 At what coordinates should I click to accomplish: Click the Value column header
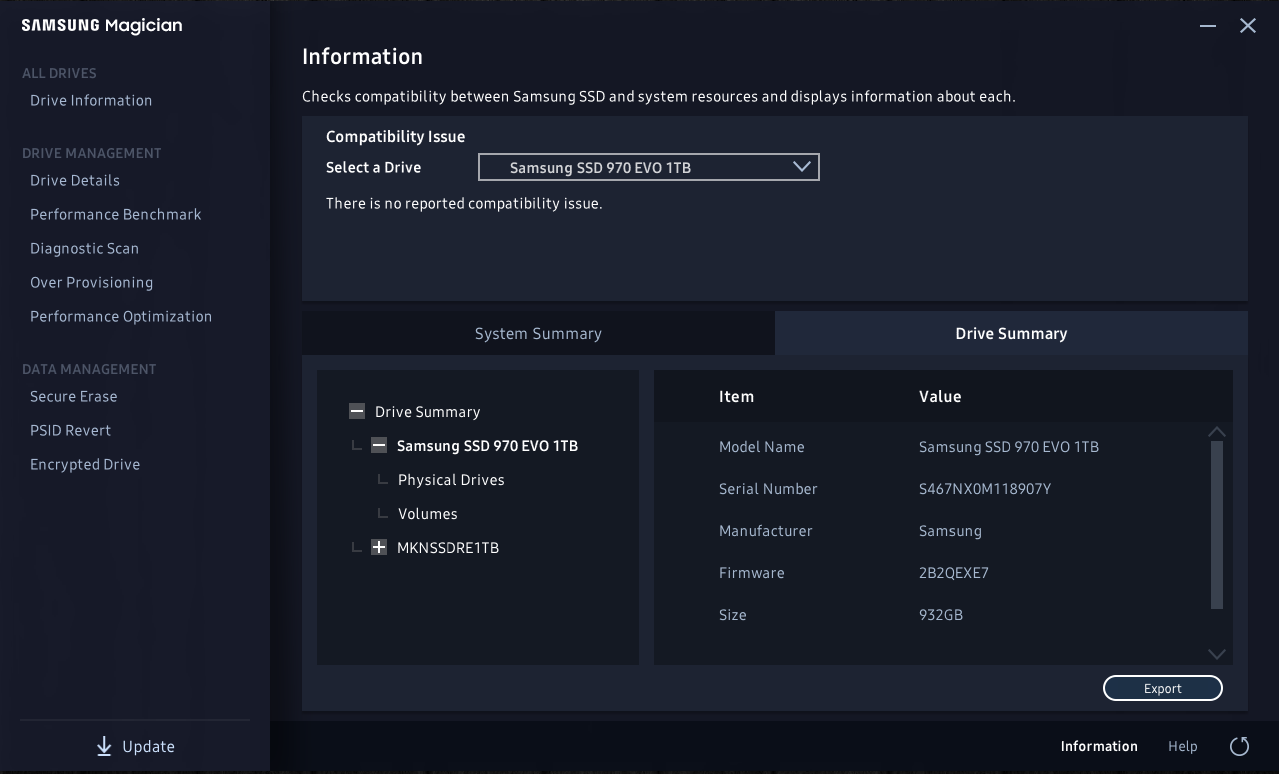[940, 397]
